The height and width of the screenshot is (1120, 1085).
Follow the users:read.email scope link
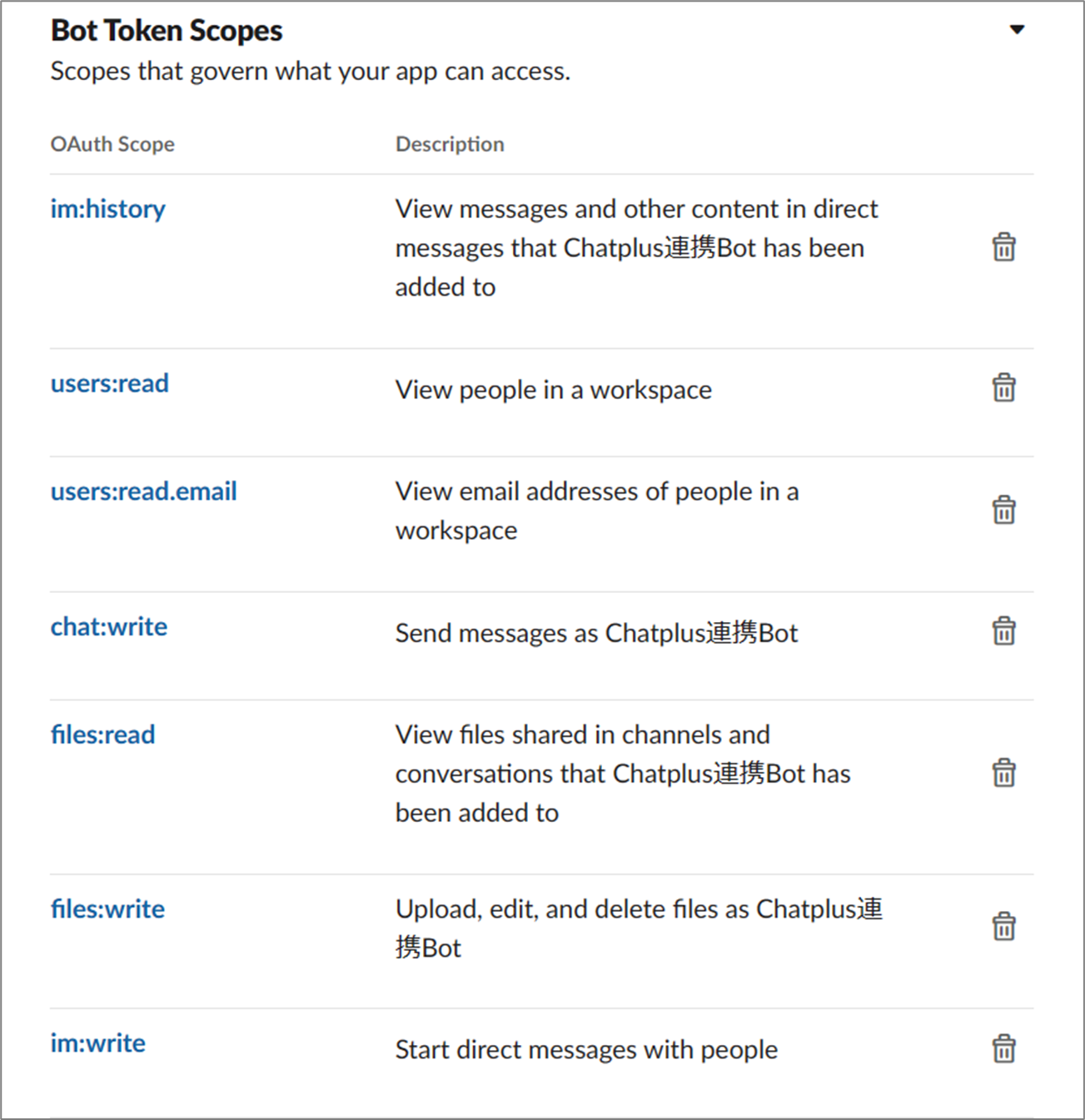point(143,492)
